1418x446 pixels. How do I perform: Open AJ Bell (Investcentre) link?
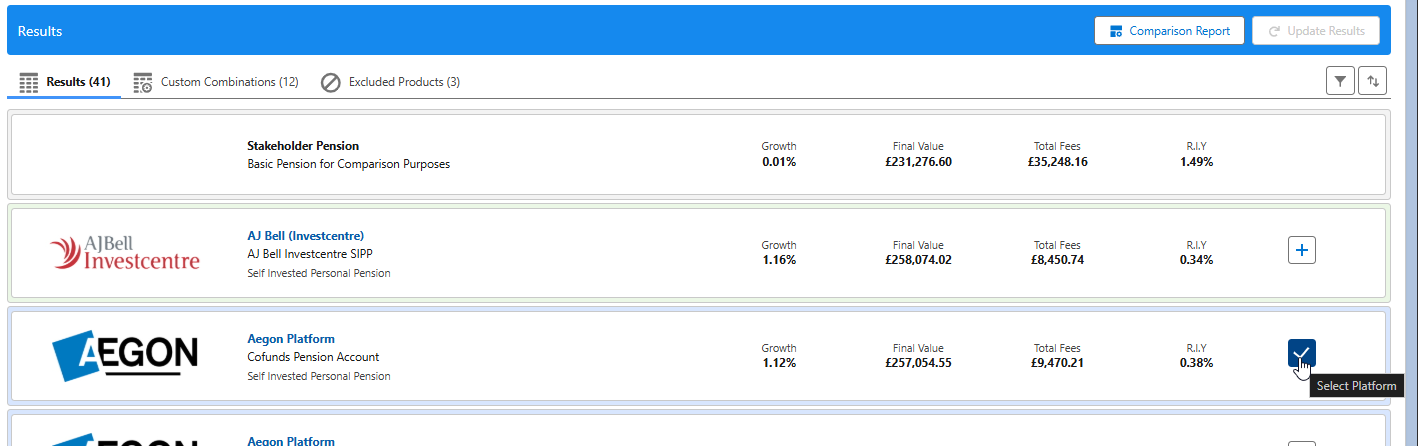pyautogui.click(x=305, y=236)
